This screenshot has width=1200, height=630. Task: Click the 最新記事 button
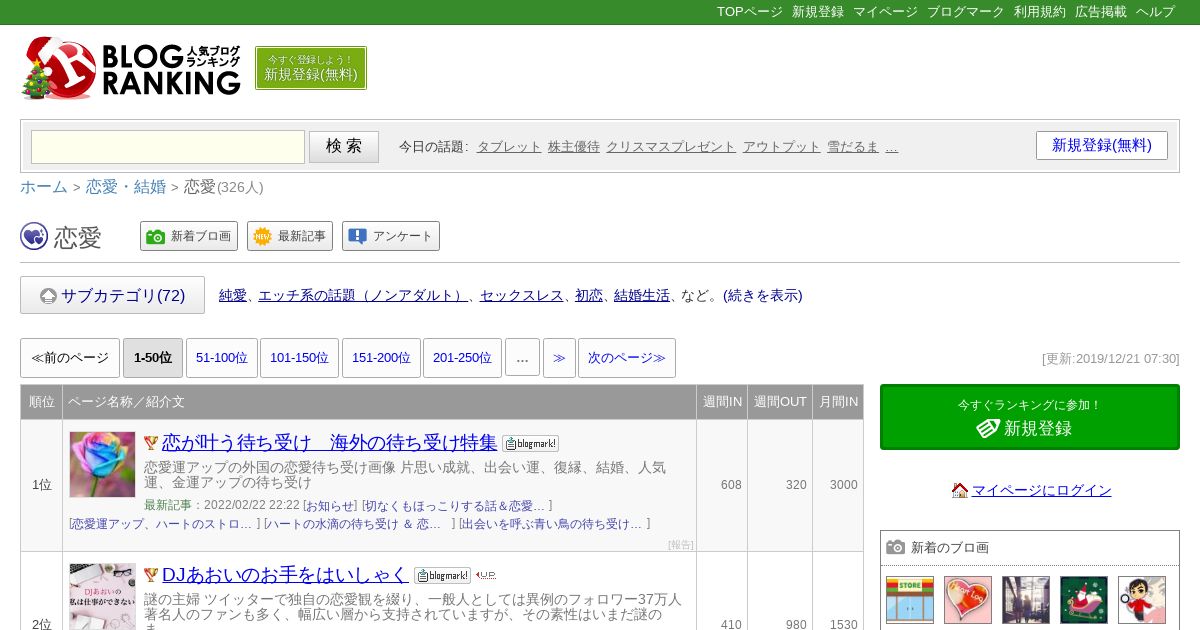tap(290, 236)
